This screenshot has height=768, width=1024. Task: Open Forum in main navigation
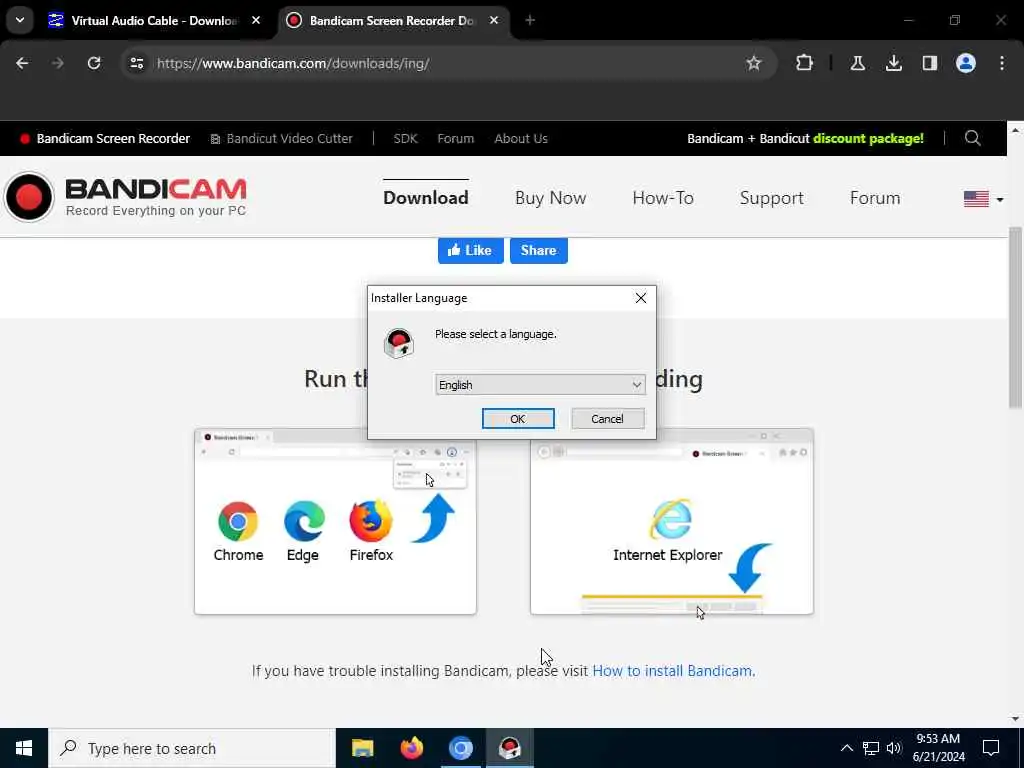tap(875, 198)
